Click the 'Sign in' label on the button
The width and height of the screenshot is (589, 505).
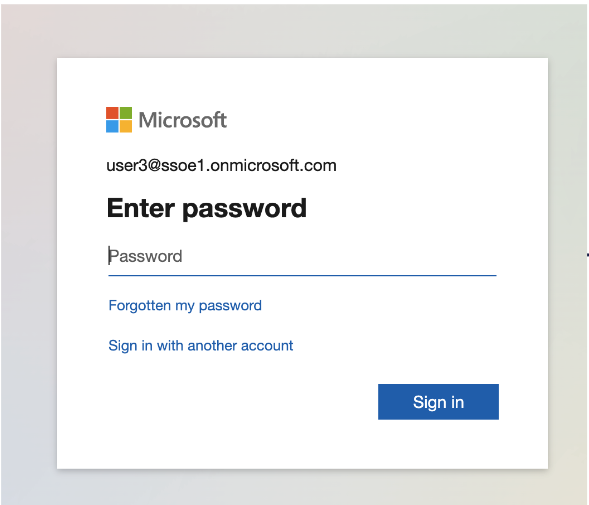pyautogui.click(x=438, y=402)
